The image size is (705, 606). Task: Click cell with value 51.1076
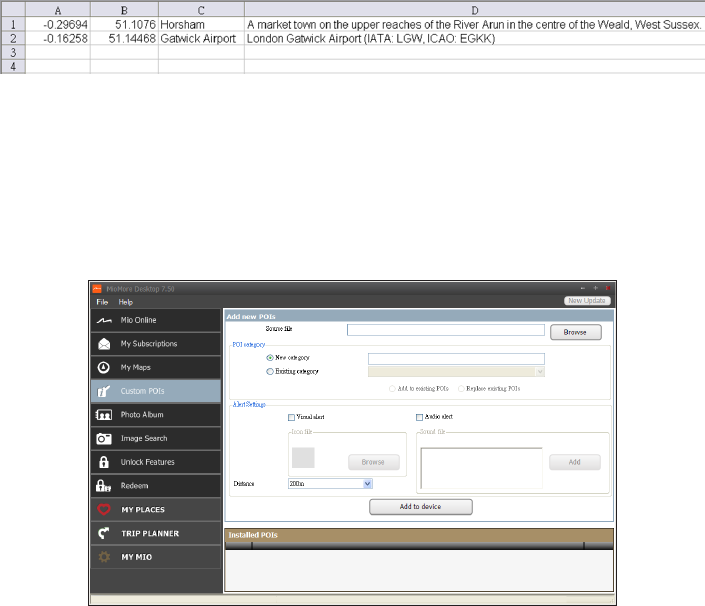[124, 25]
